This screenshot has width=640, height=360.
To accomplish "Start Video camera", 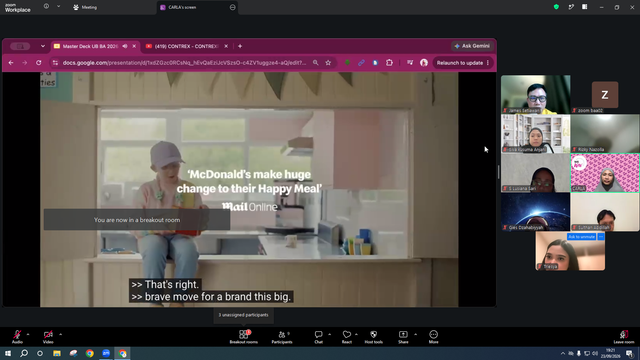I will (x=48, y=336).
